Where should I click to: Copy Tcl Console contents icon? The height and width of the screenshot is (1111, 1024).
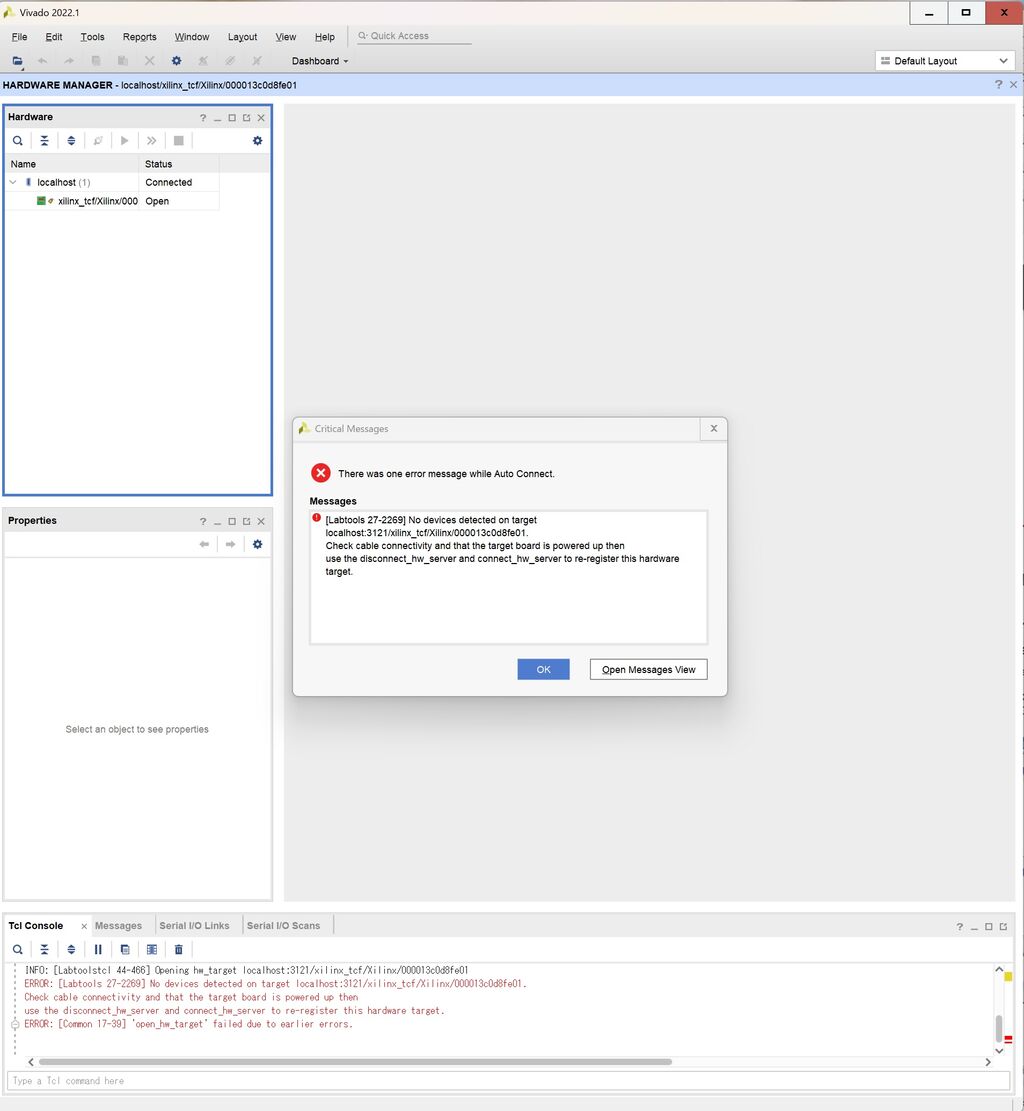click(x=125, y=949)
